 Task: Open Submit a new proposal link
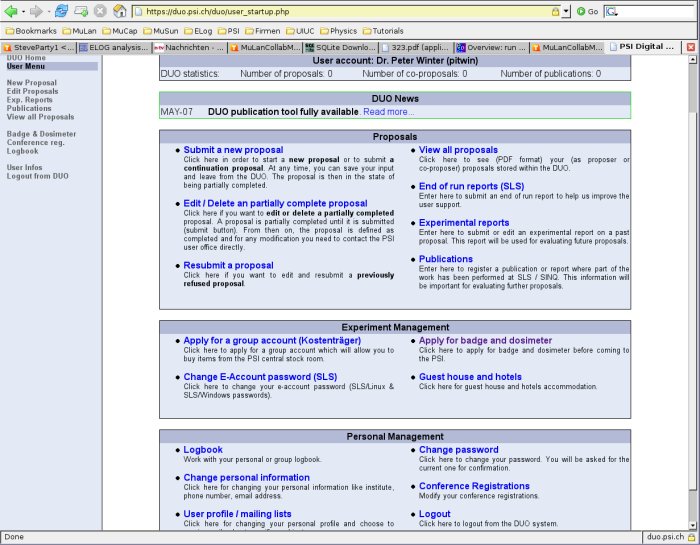233,150
